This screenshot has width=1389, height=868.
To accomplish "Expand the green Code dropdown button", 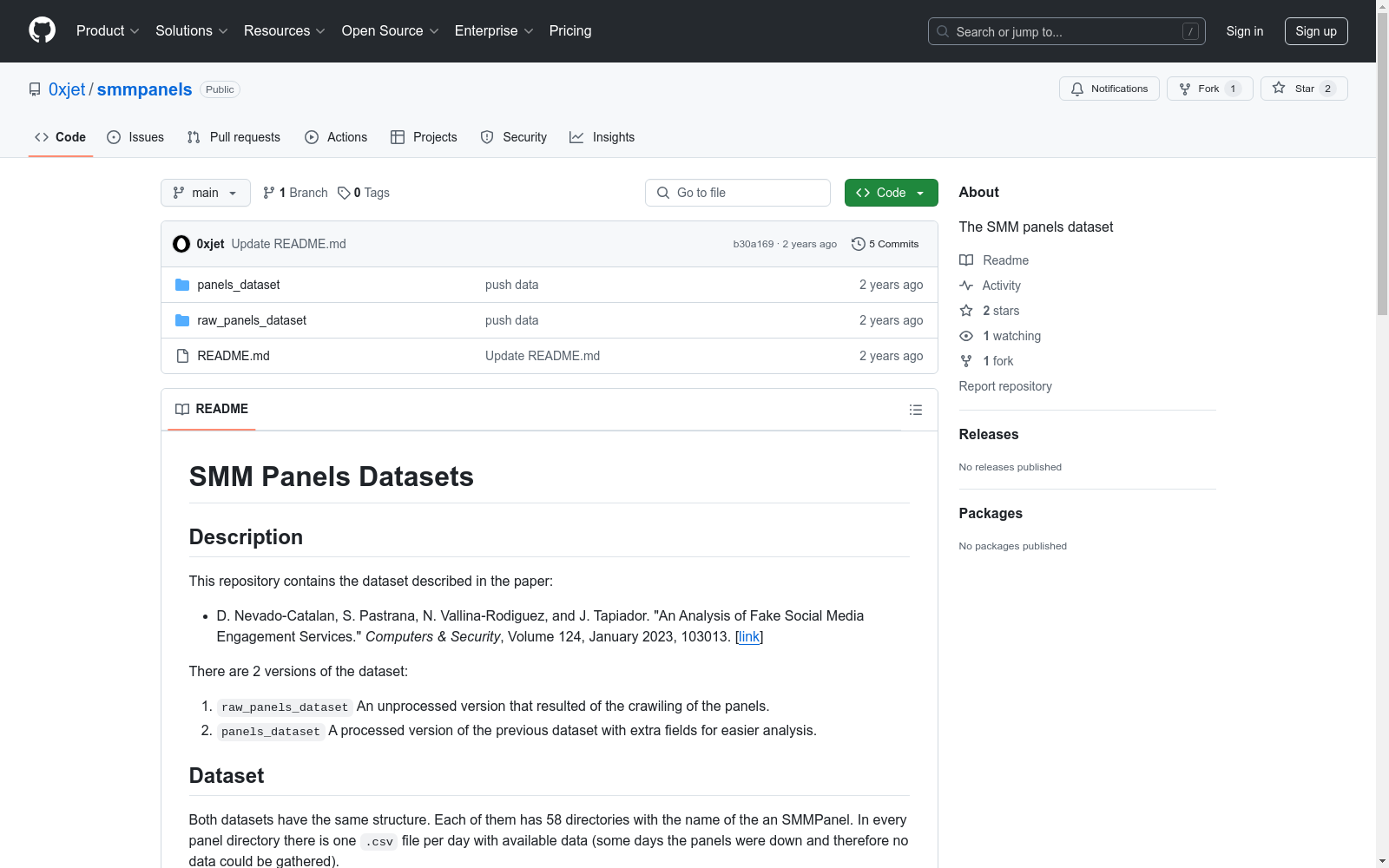I will [x=891, y=193].
